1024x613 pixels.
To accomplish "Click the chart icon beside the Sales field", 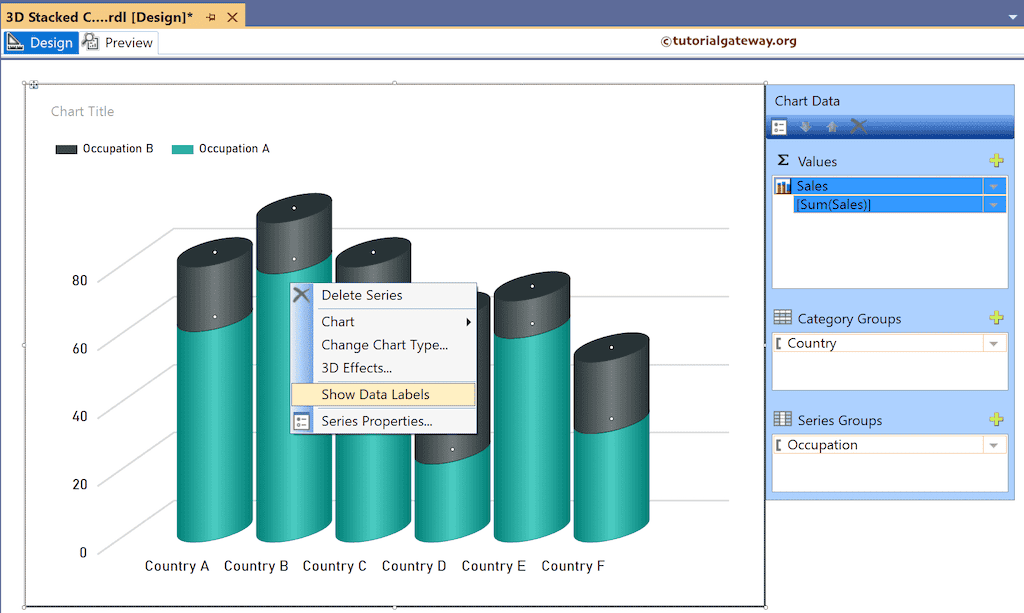I will coord(784,185).
